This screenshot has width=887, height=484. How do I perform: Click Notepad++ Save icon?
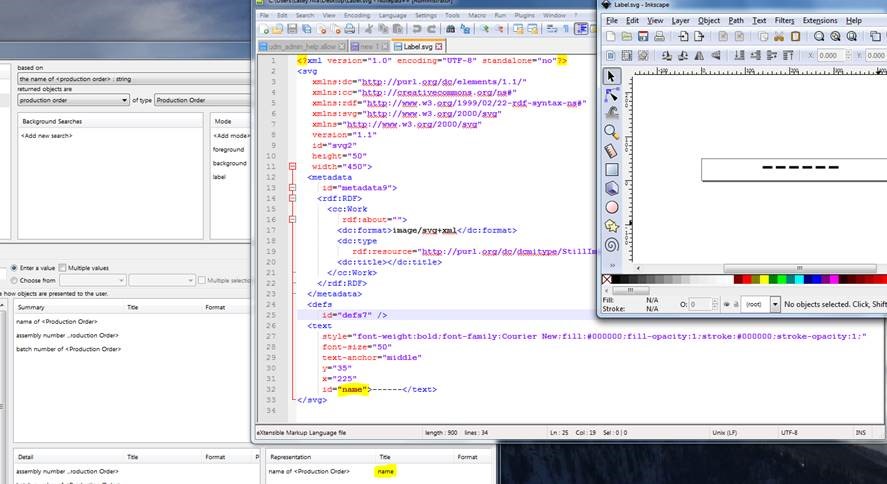[x=292, y=29]
